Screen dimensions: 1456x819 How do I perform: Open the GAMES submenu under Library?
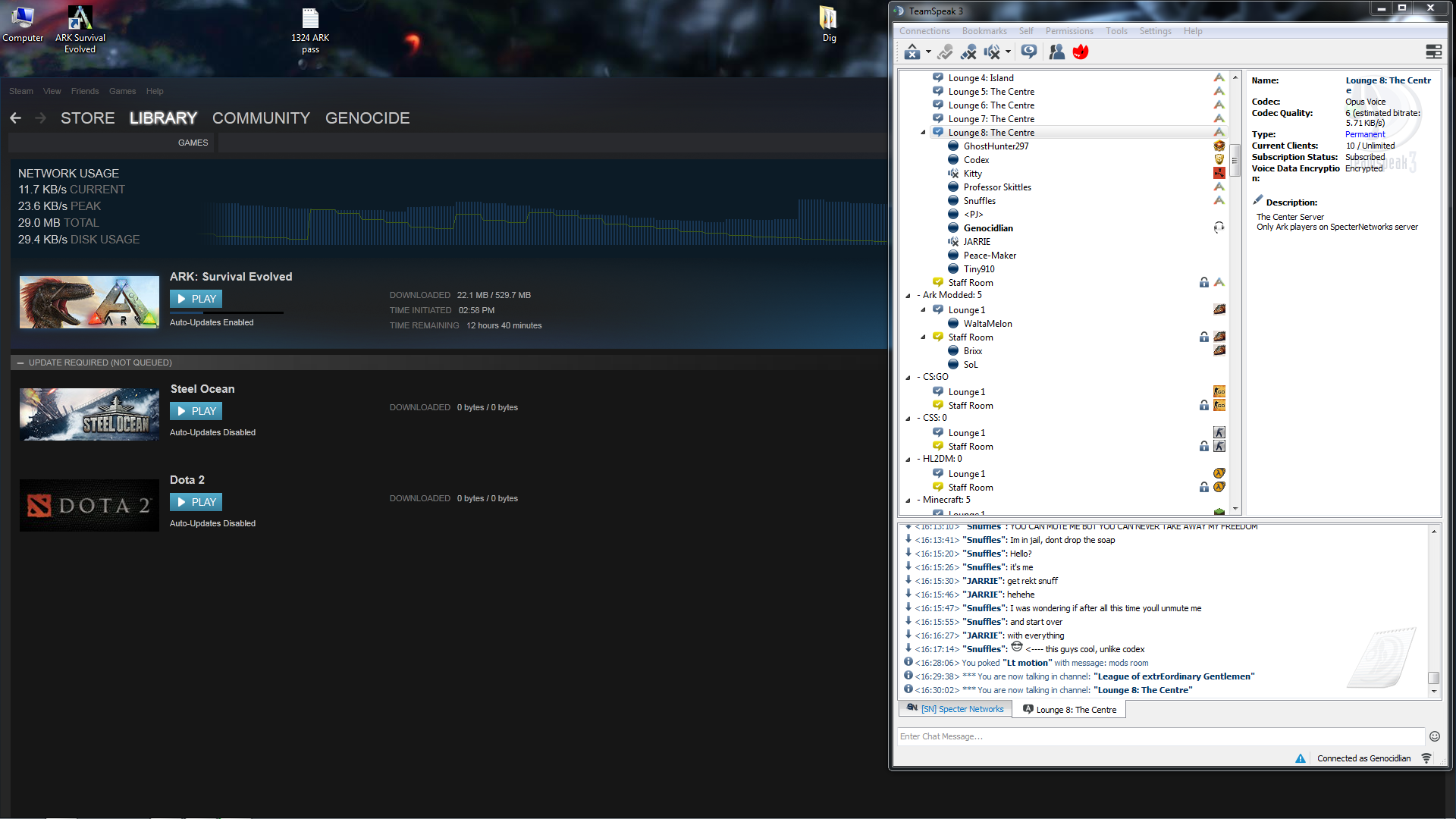(193, 143)
